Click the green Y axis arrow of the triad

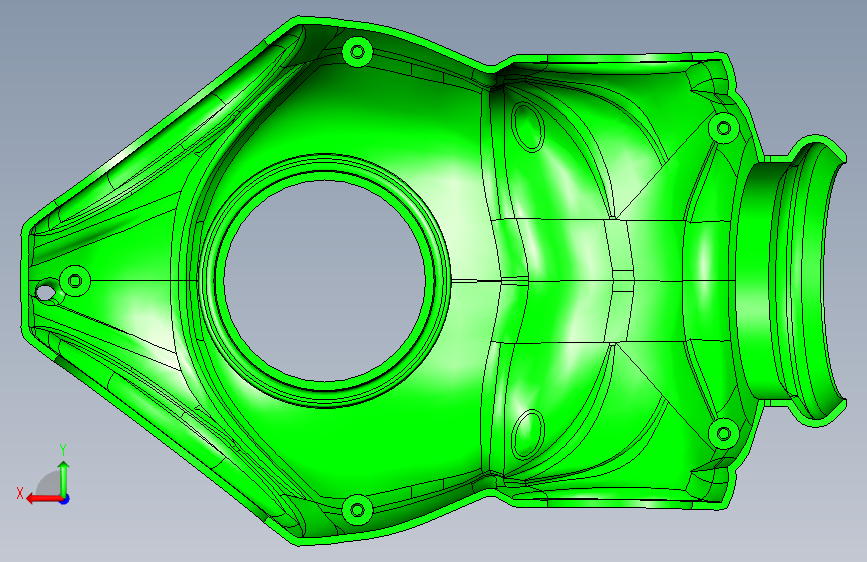64,478
